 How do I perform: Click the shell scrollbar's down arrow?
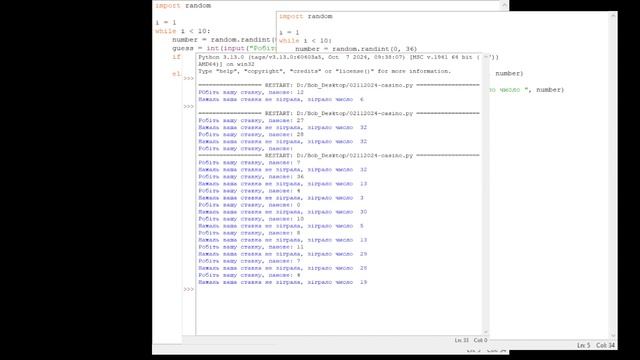(x=486, y=332)
